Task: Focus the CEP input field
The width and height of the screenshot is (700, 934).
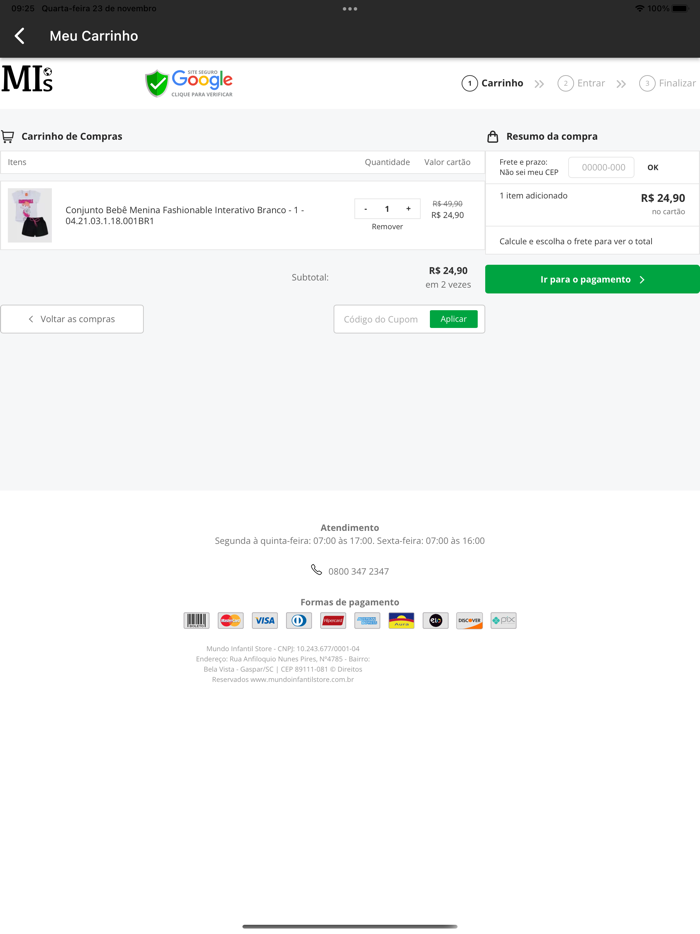Action: [603, 168]
